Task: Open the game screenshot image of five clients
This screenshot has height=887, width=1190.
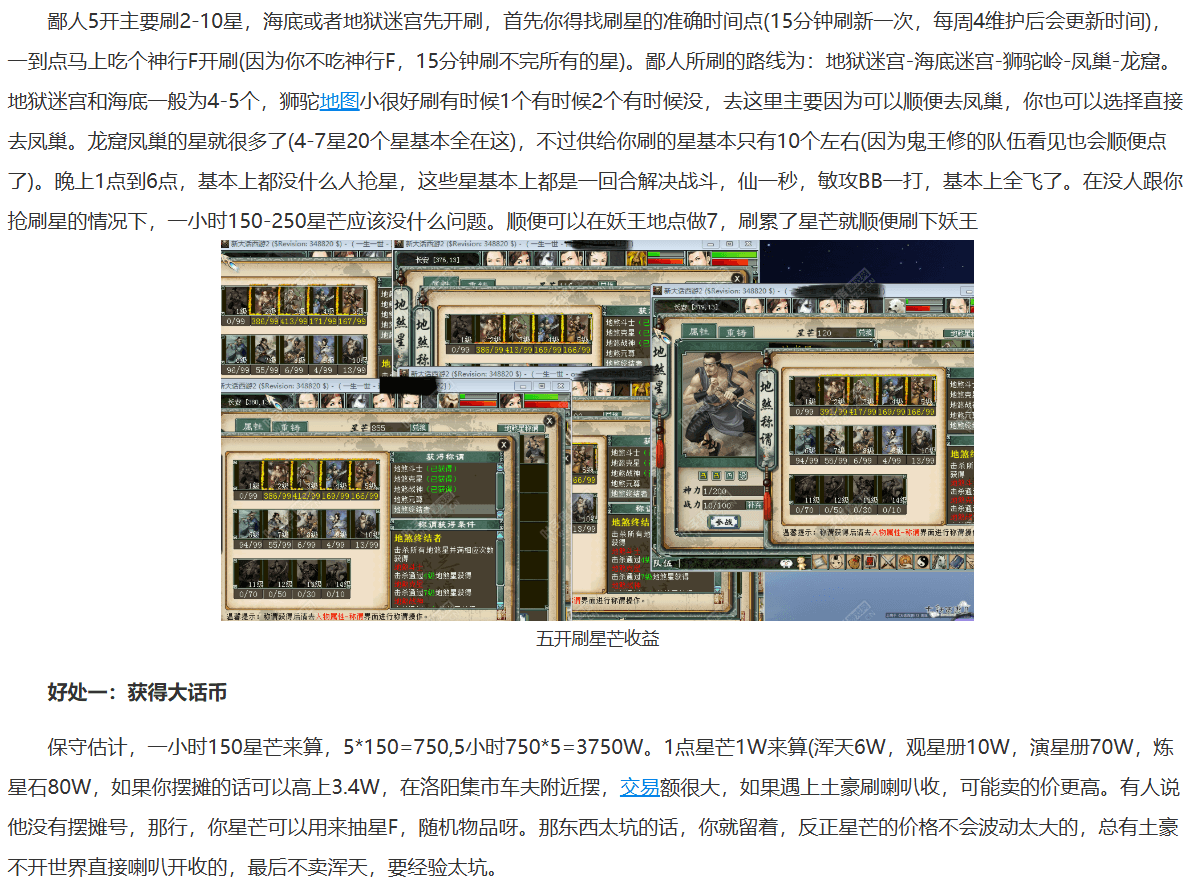Action: (597, 430)
